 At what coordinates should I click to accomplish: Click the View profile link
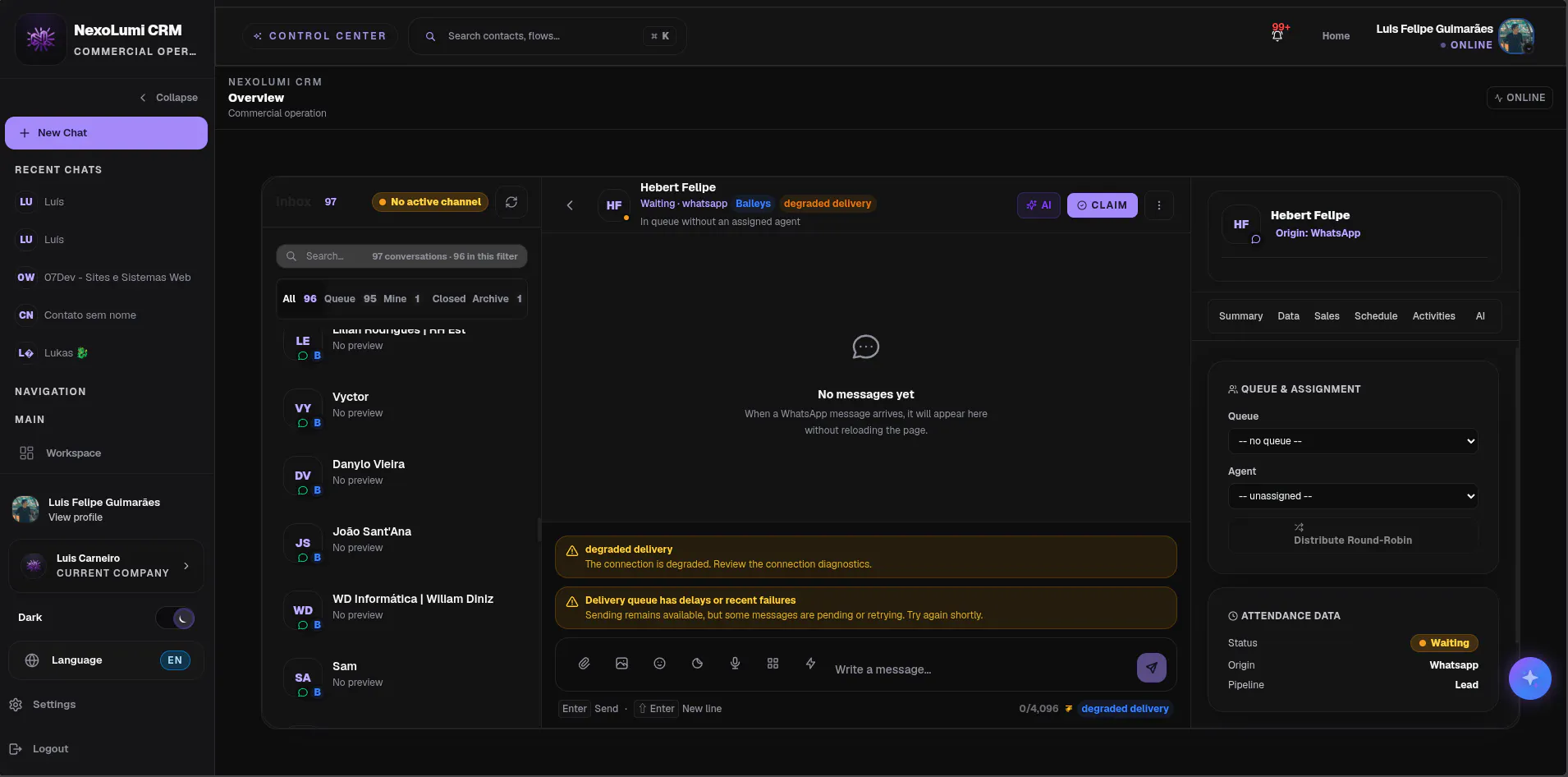tap(76, 517)
